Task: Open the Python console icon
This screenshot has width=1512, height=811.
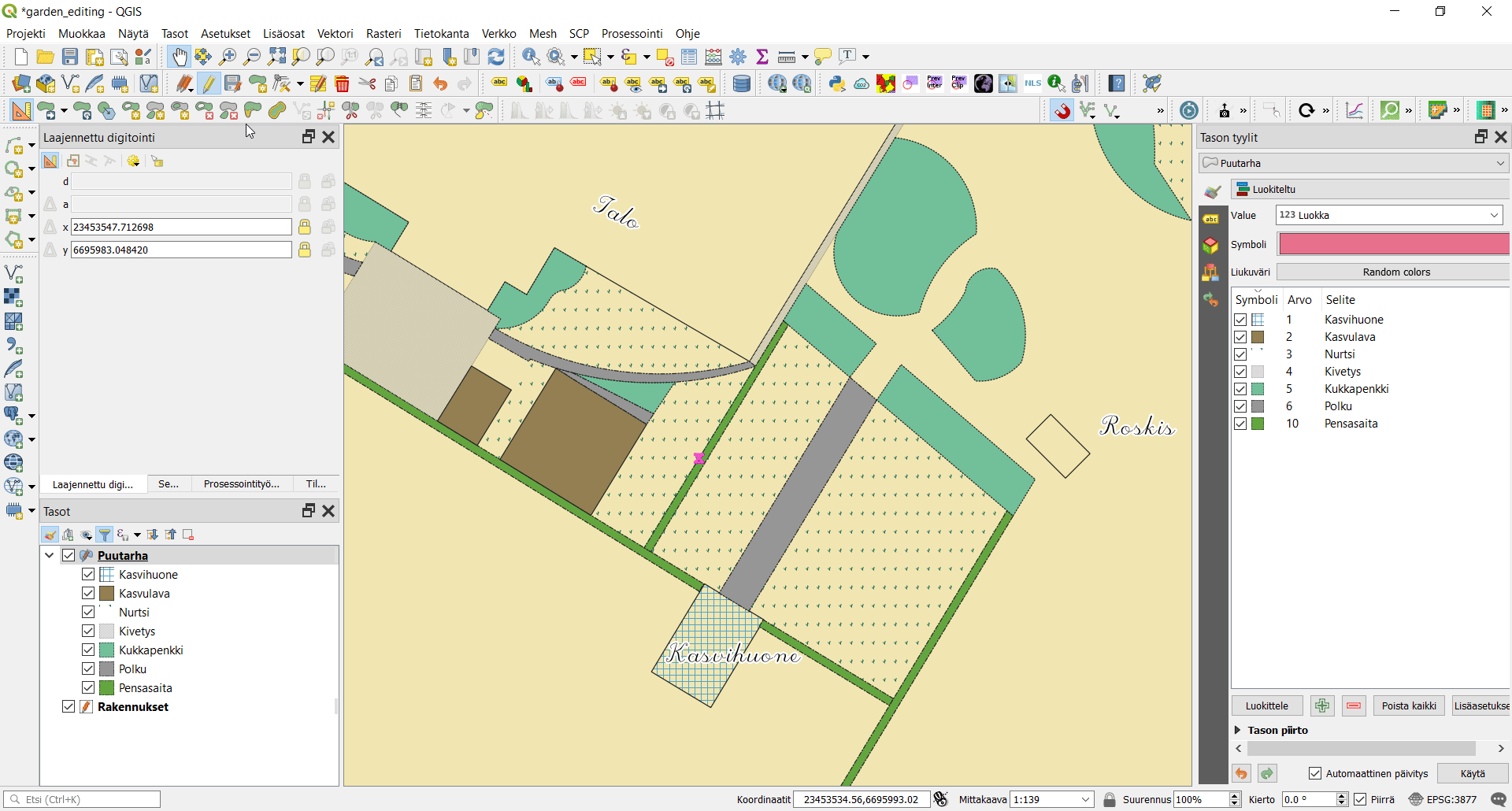Action: point(836,83)
